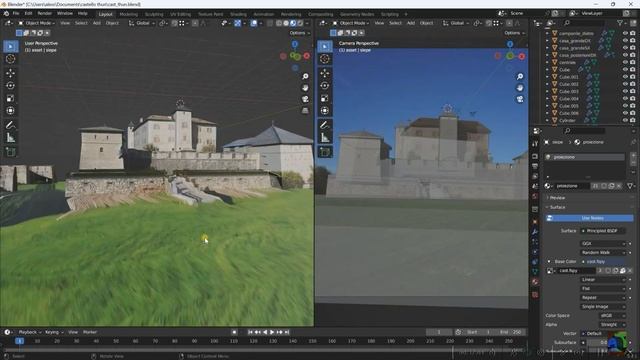The image size is (640, 360).
Task: Select the Annotate tool in left viewport
Action: click(11, 125)
